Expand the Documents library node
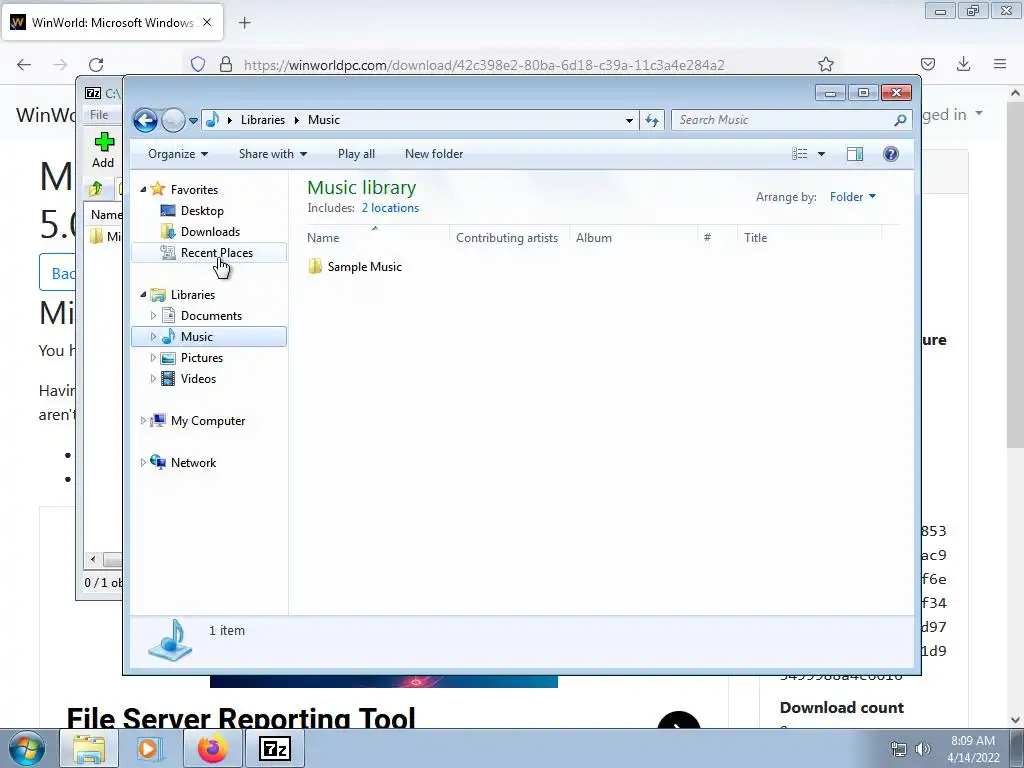Image resolution: width=1024 pixels, height=768 pixels. tap(153, 315)
